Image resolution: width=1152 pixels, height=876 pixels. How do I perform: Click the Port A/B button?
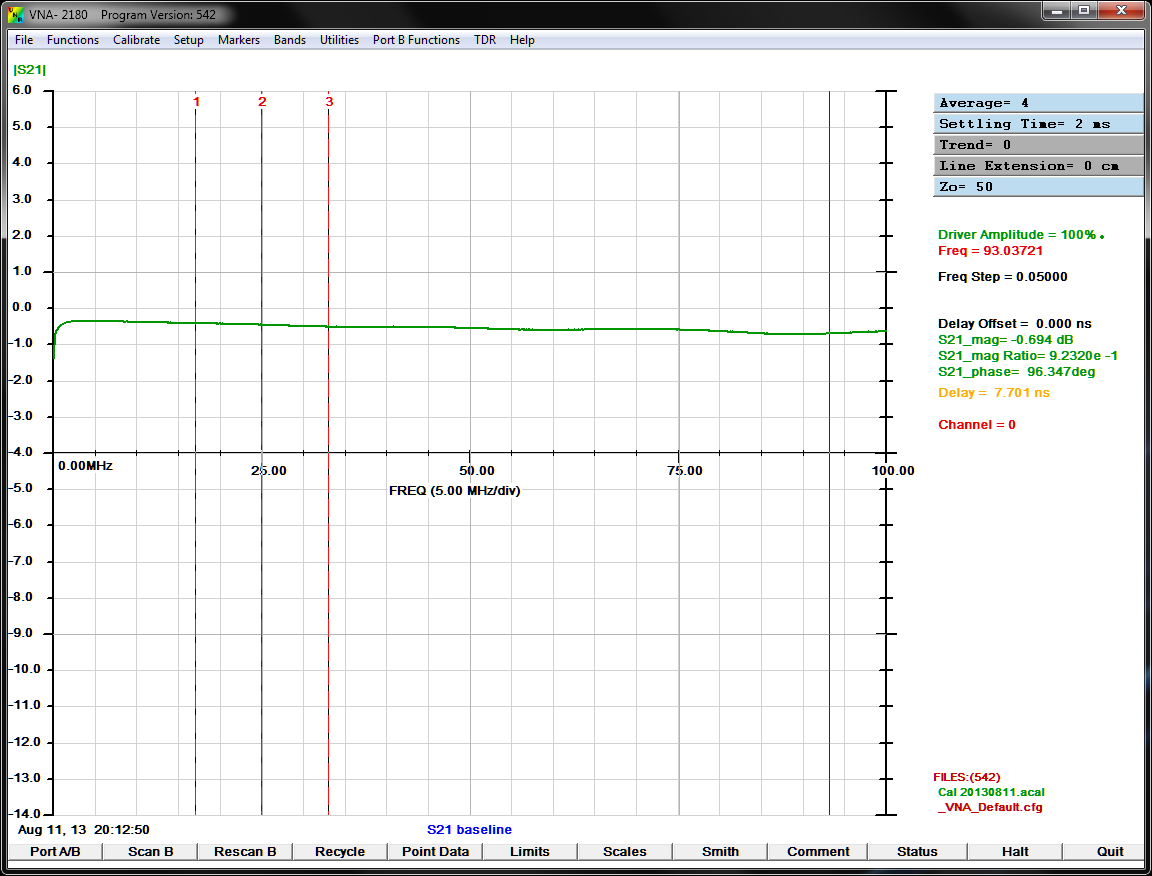click(55, 852)
